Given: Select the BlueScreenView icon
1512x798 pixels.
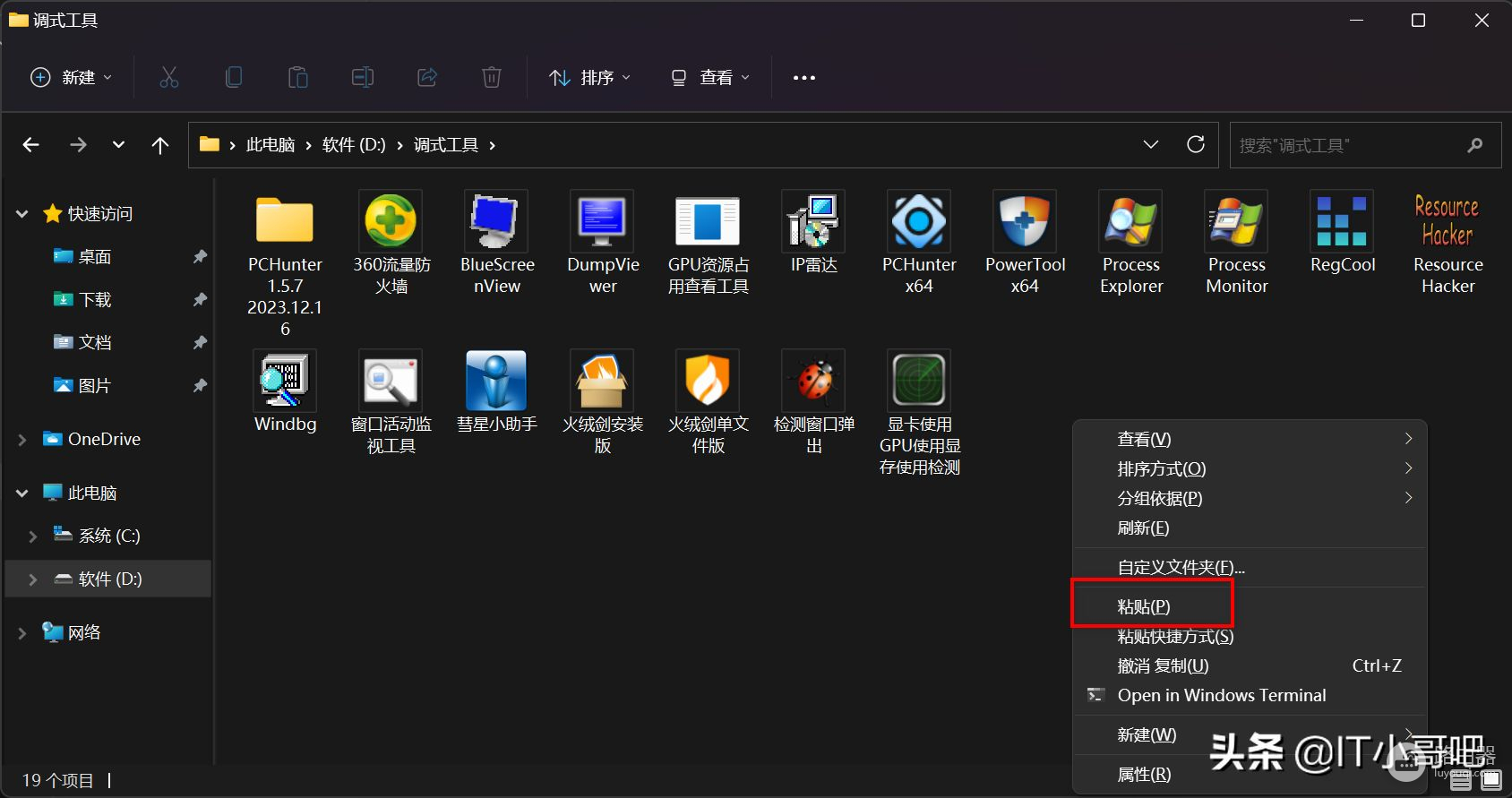Looking at the screenshot, I should click(x=496, y=222).
